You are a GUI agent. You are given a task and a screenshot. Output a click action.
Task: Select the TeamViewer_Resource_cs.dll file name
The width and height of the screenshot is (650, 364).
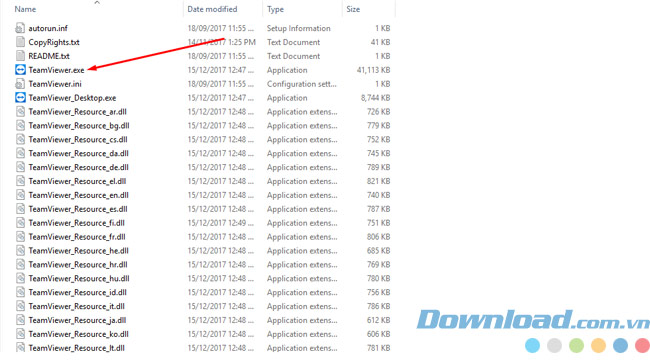click(78, 139)
